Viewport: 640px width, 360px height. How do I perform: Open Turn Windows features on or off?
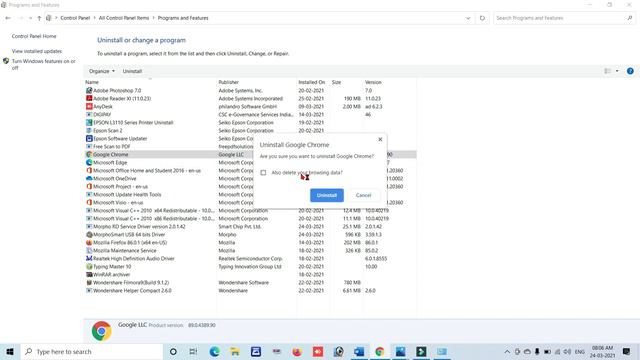tap(43, 64)
